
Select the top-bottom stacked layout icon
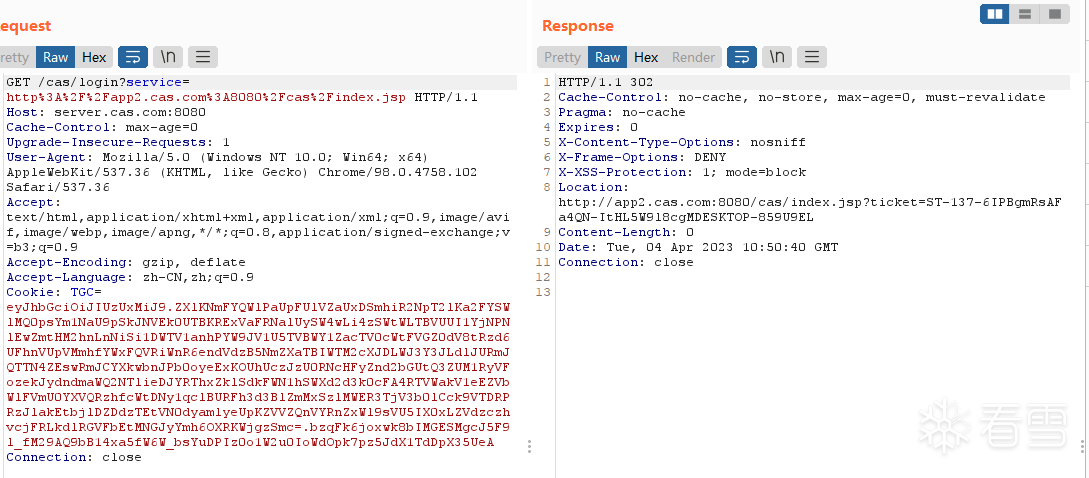1024,14
